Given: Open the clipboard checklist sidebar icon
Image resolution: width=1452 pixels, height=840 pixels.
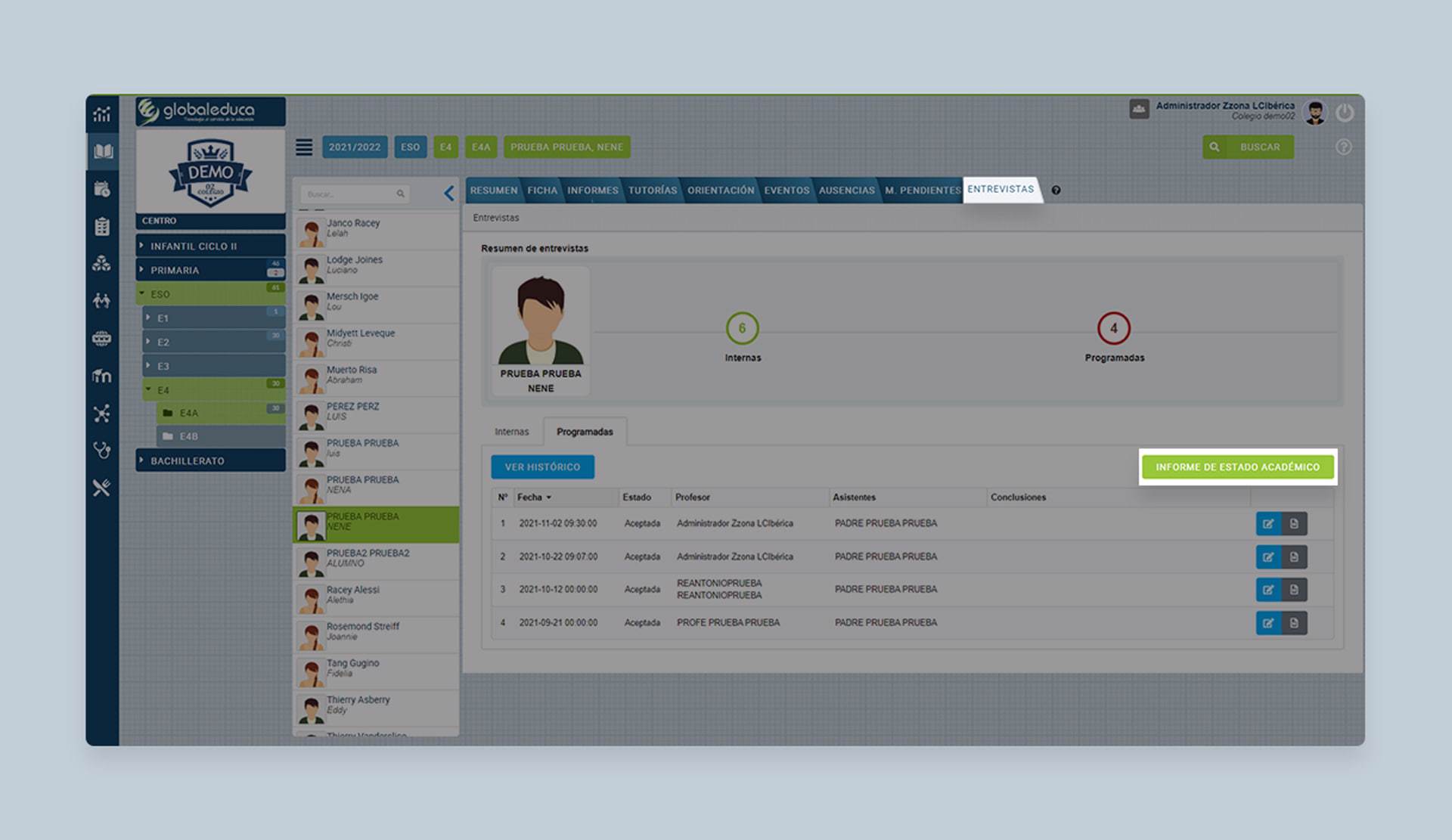Looking at the screenshot, I should point(102,226).
